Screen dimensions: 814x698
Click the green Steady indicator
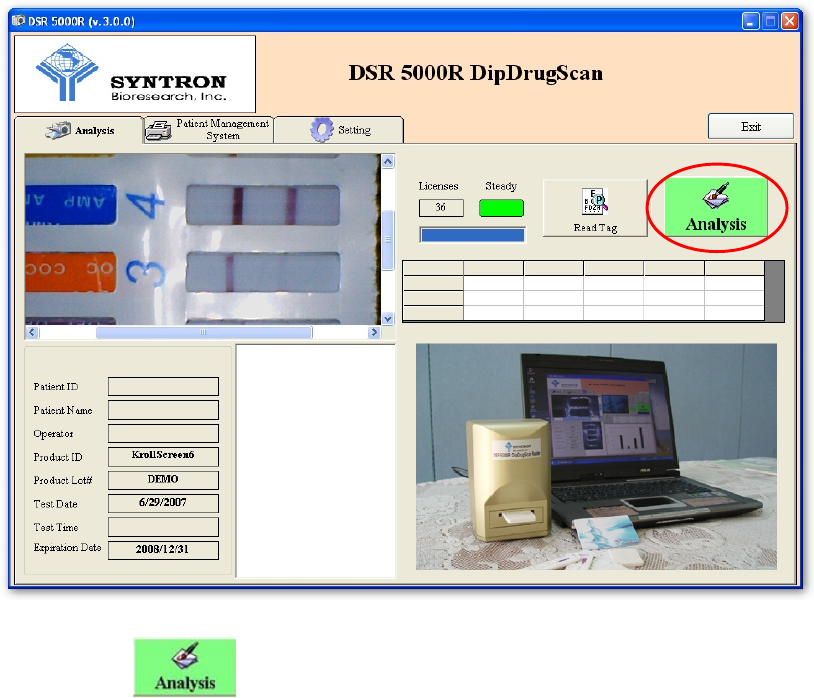[x=501, y=208]
